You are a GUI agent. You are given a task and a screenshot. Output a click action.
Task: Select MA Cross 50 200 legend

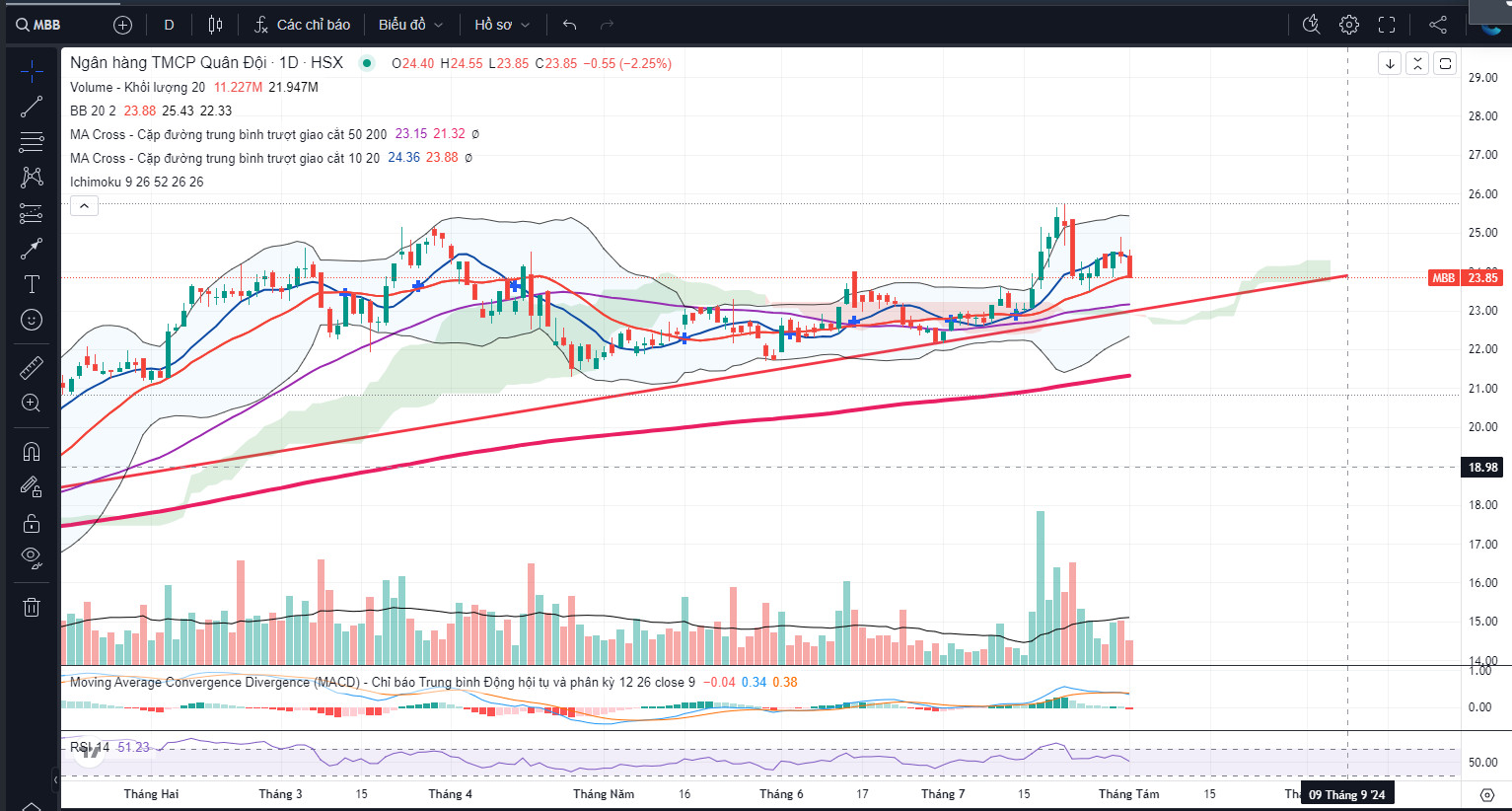[228, 134]
